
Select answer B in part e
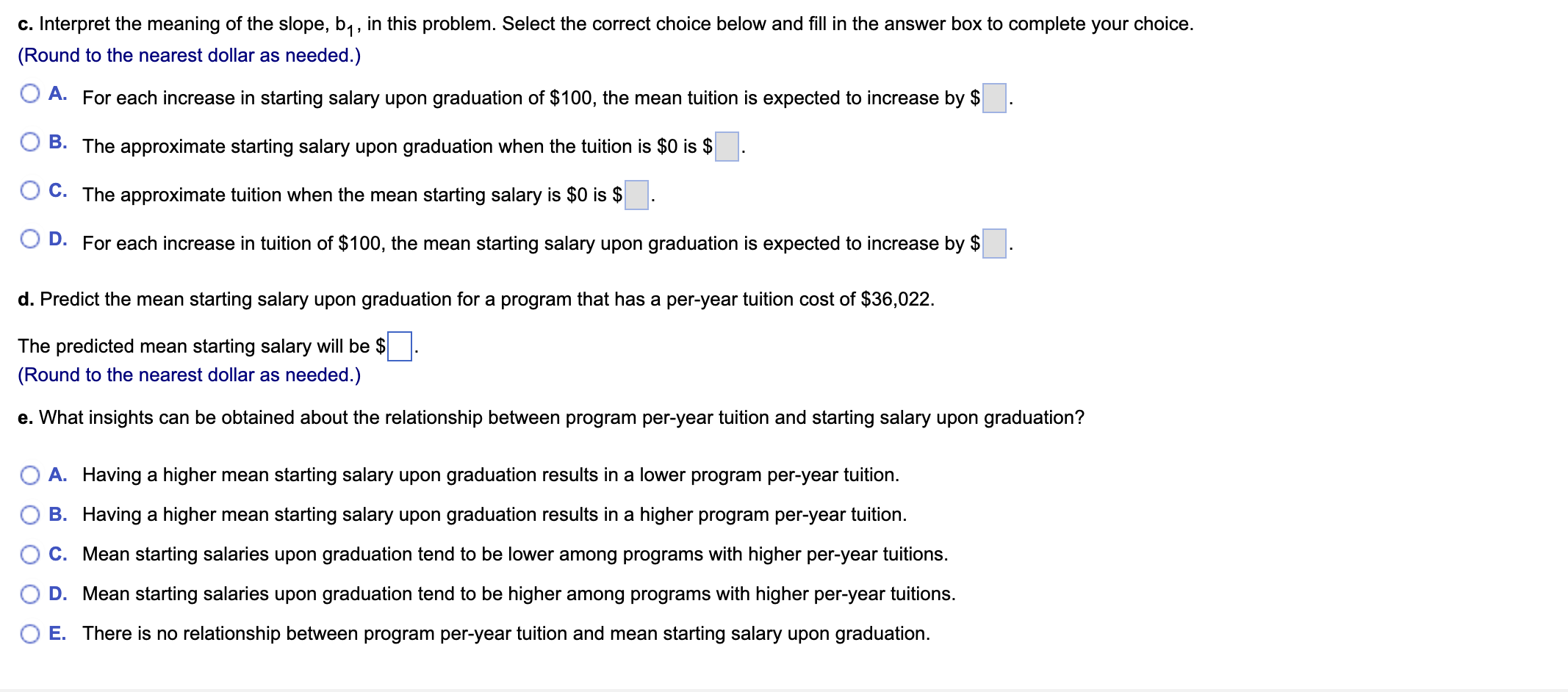click(29, 515)
